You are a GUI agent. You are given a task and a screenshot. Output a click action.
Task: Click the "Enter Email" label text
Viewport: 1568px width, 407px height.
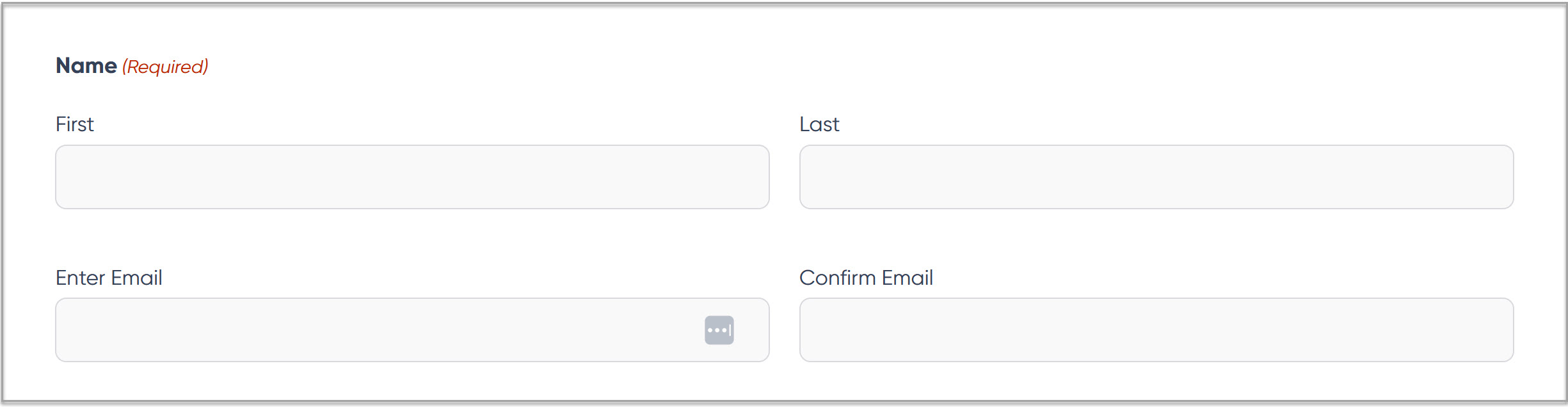point(109,278)
